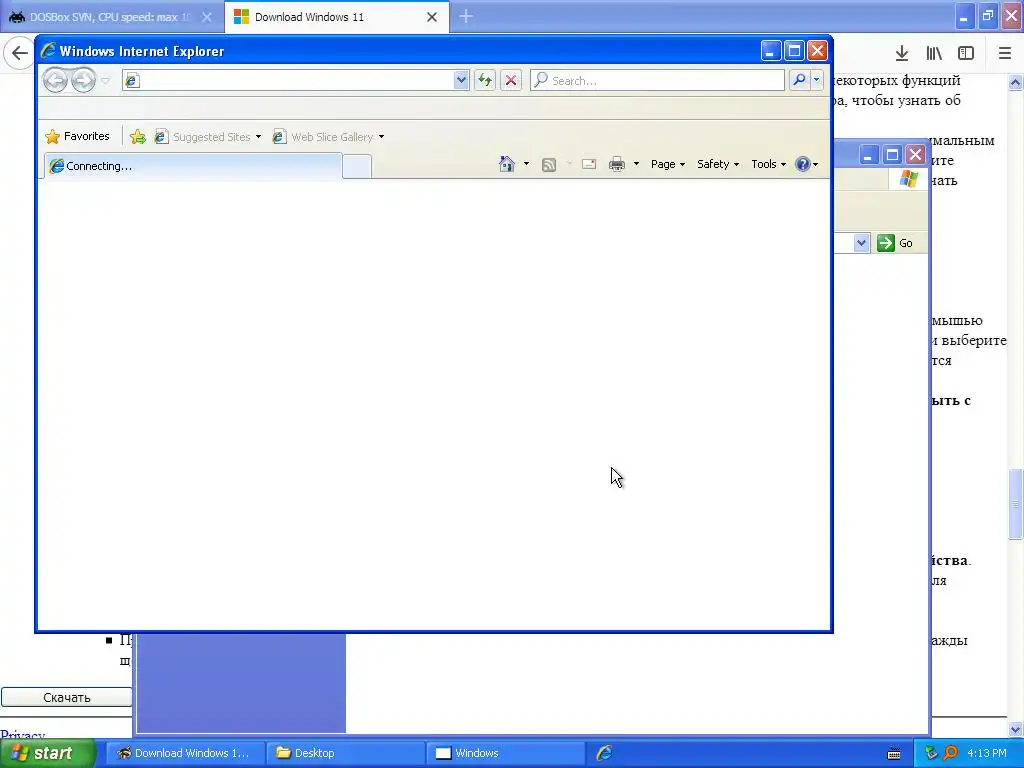Open the Windows Start menu
Image resolution: width=1024 pixels, height=768 pixels.
pos(48,753)
